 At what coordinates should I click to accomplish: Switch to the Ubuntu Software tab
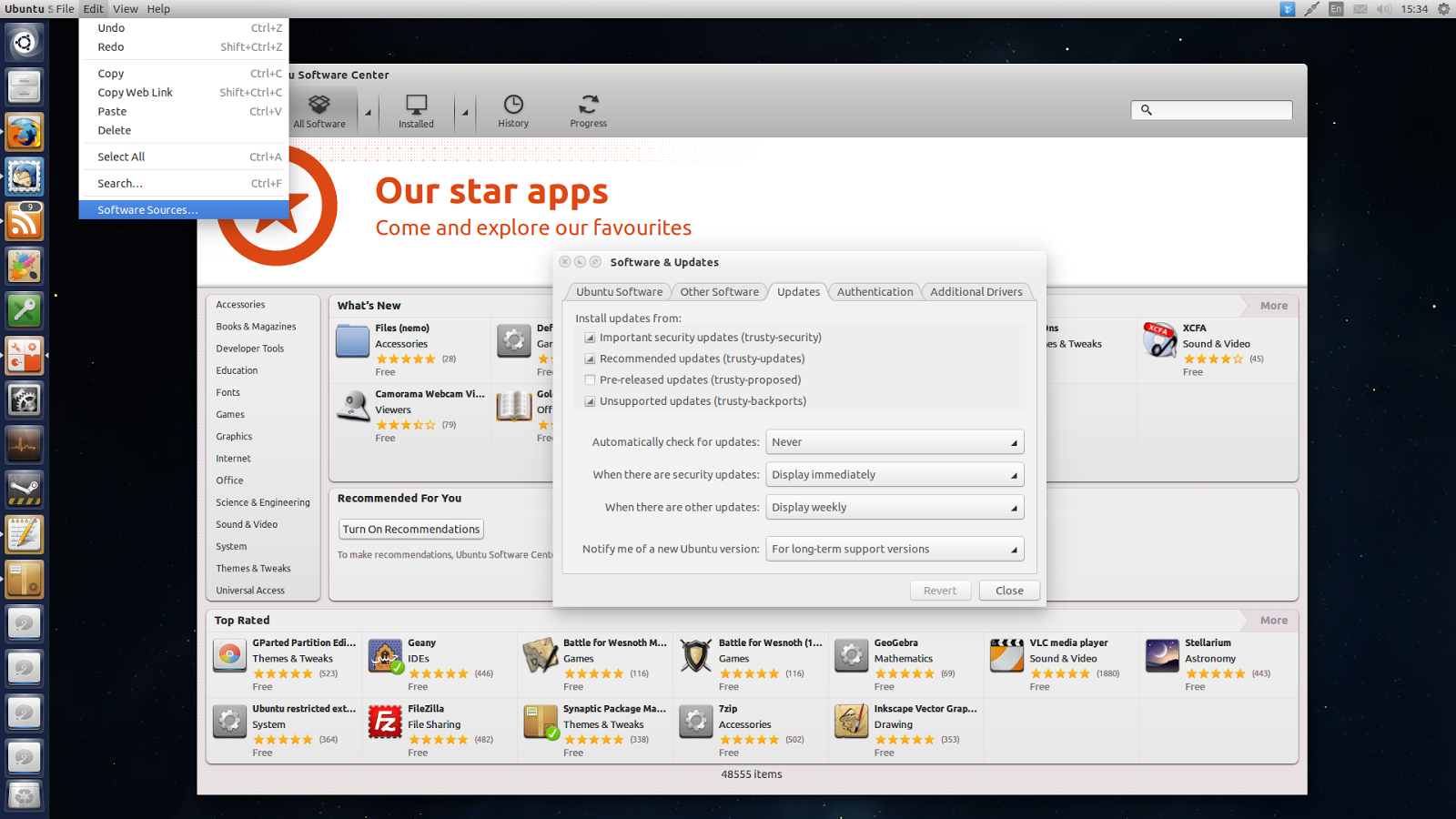point(619,292)
